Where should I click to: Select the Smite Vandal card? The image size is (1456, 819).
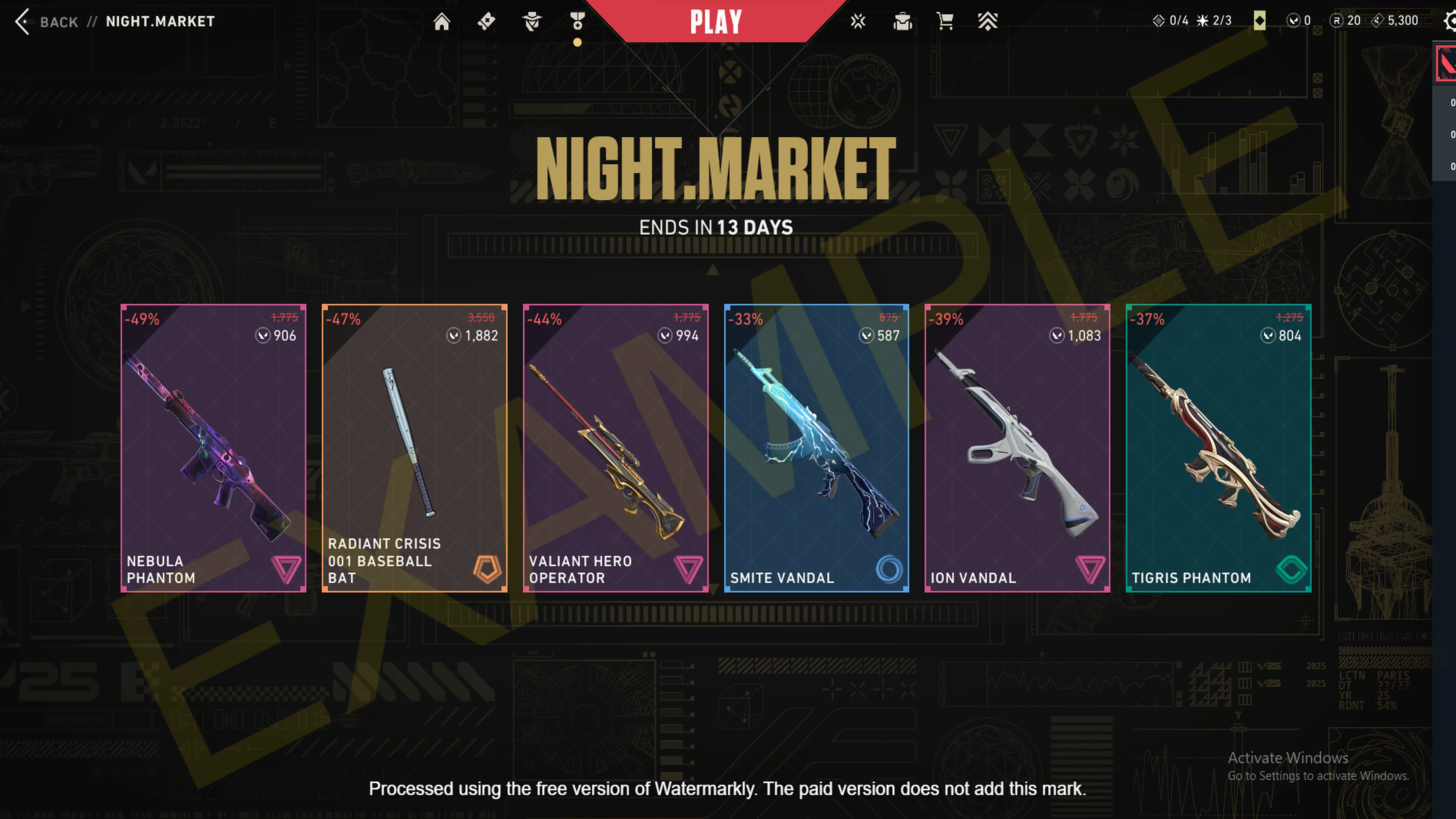point(817,448)
